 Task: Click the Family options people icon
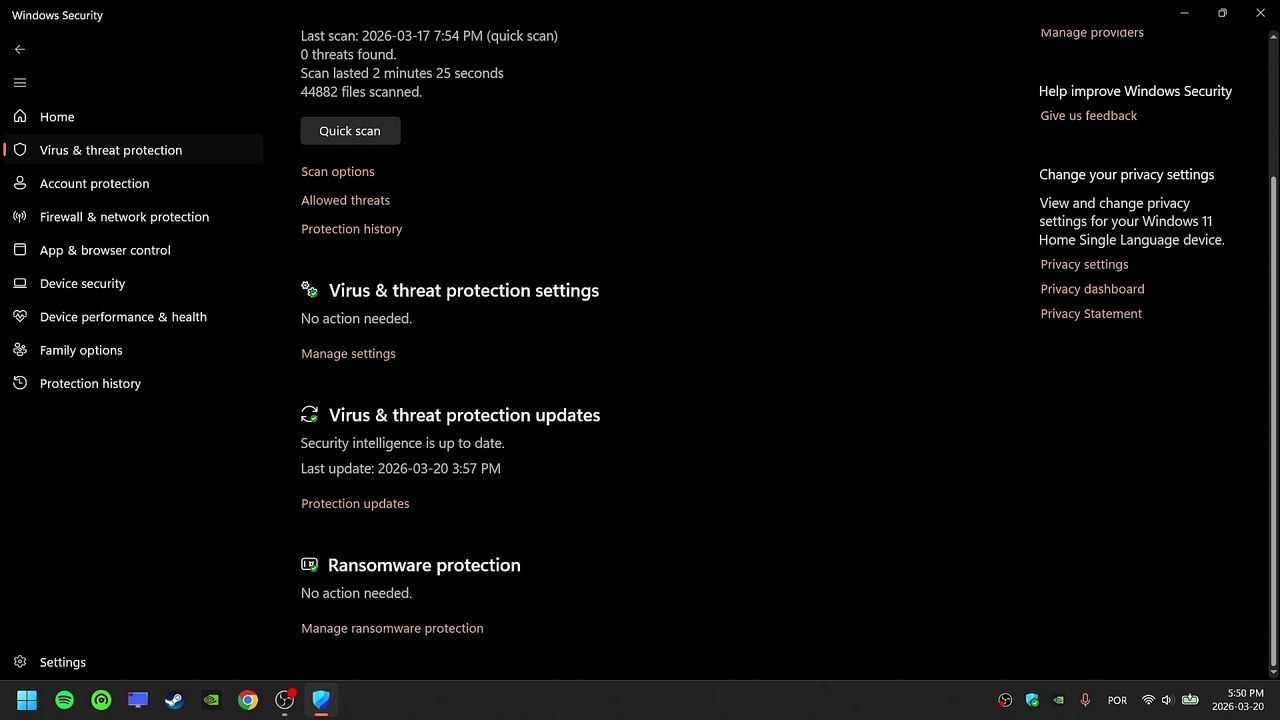(x=20, y=350)
